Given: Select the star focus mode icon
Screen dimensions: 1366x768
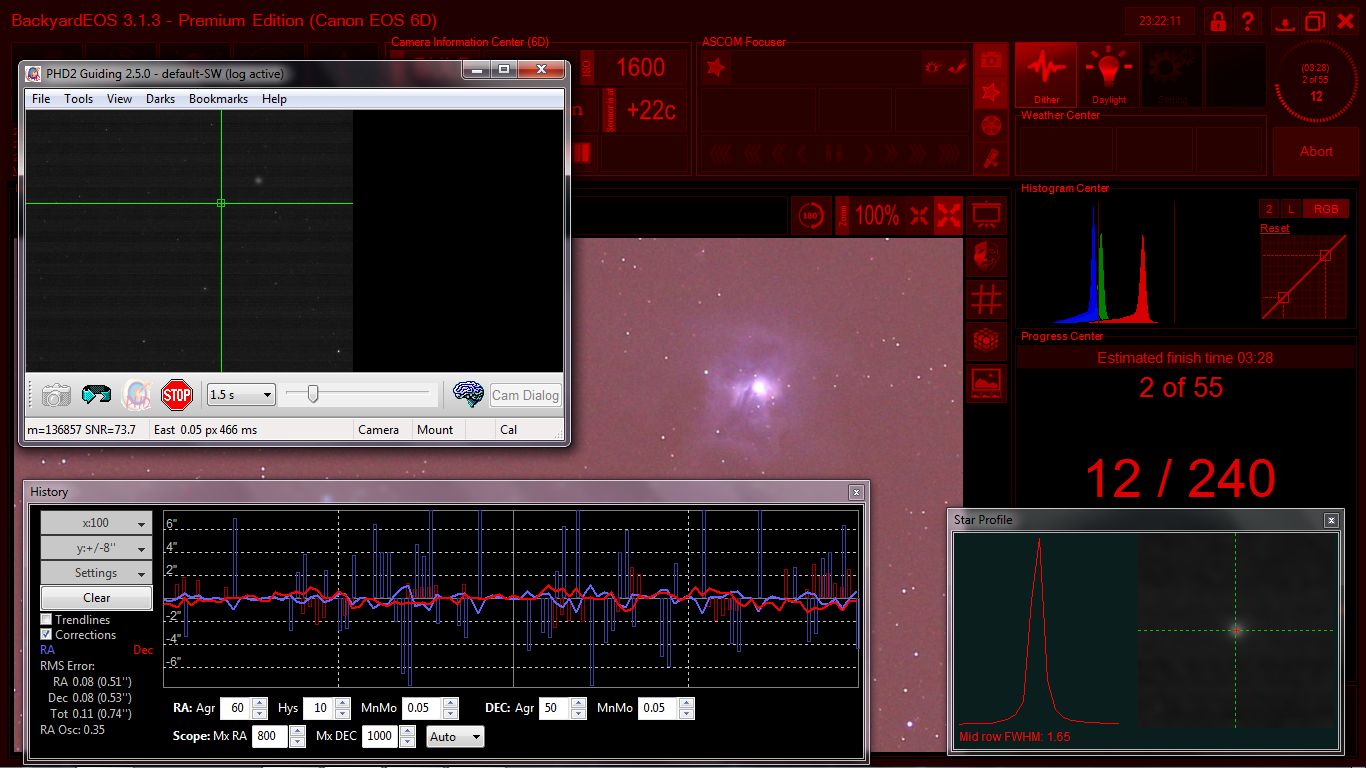Looking at the screenshot, I should point(991,93).
